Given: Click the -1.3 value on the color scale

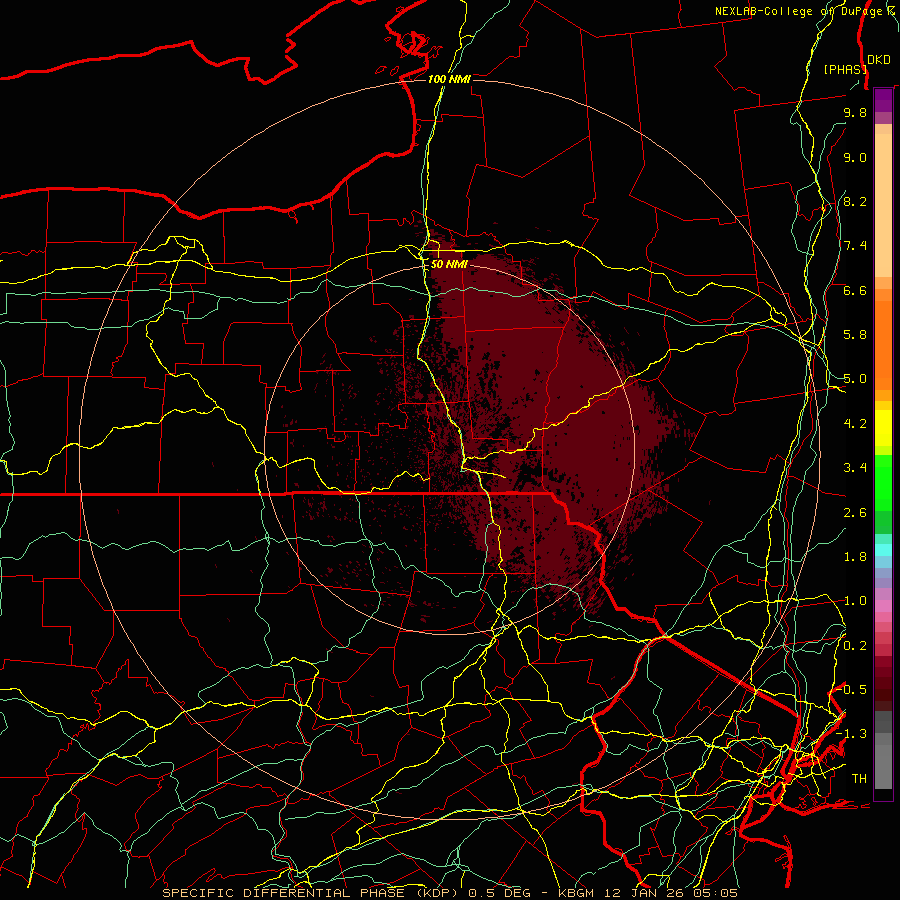Looking at the screenshot, I should [852, 734].
